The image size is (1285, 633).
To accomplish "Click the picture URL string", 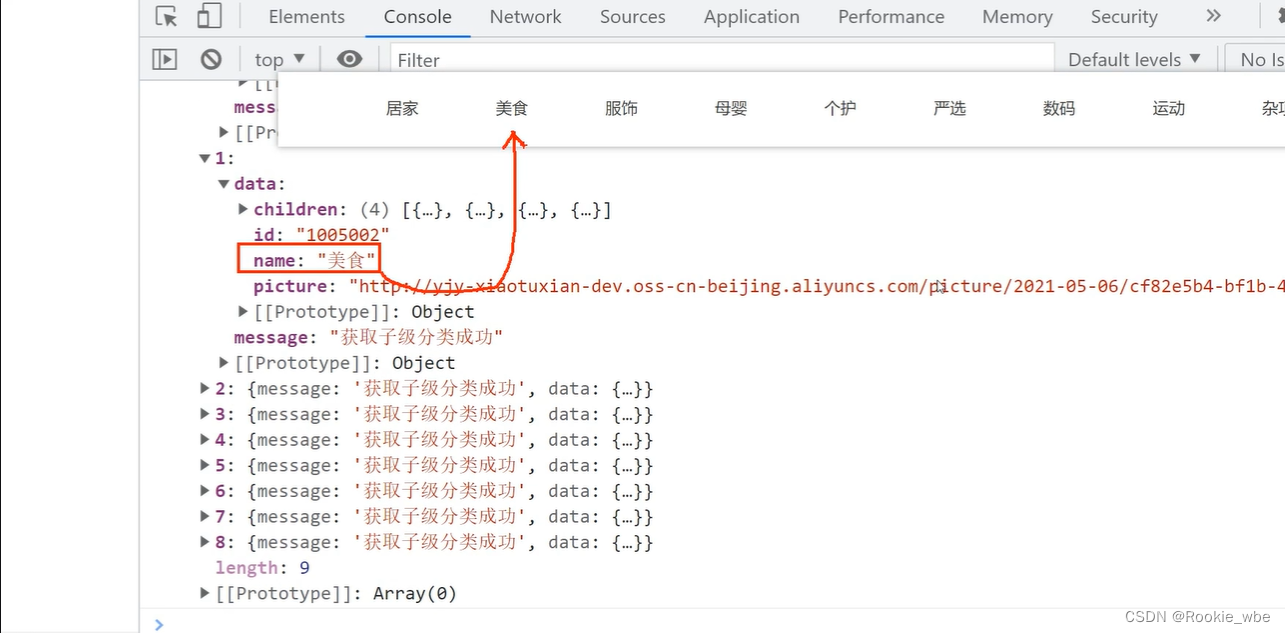I will (815, 287).
